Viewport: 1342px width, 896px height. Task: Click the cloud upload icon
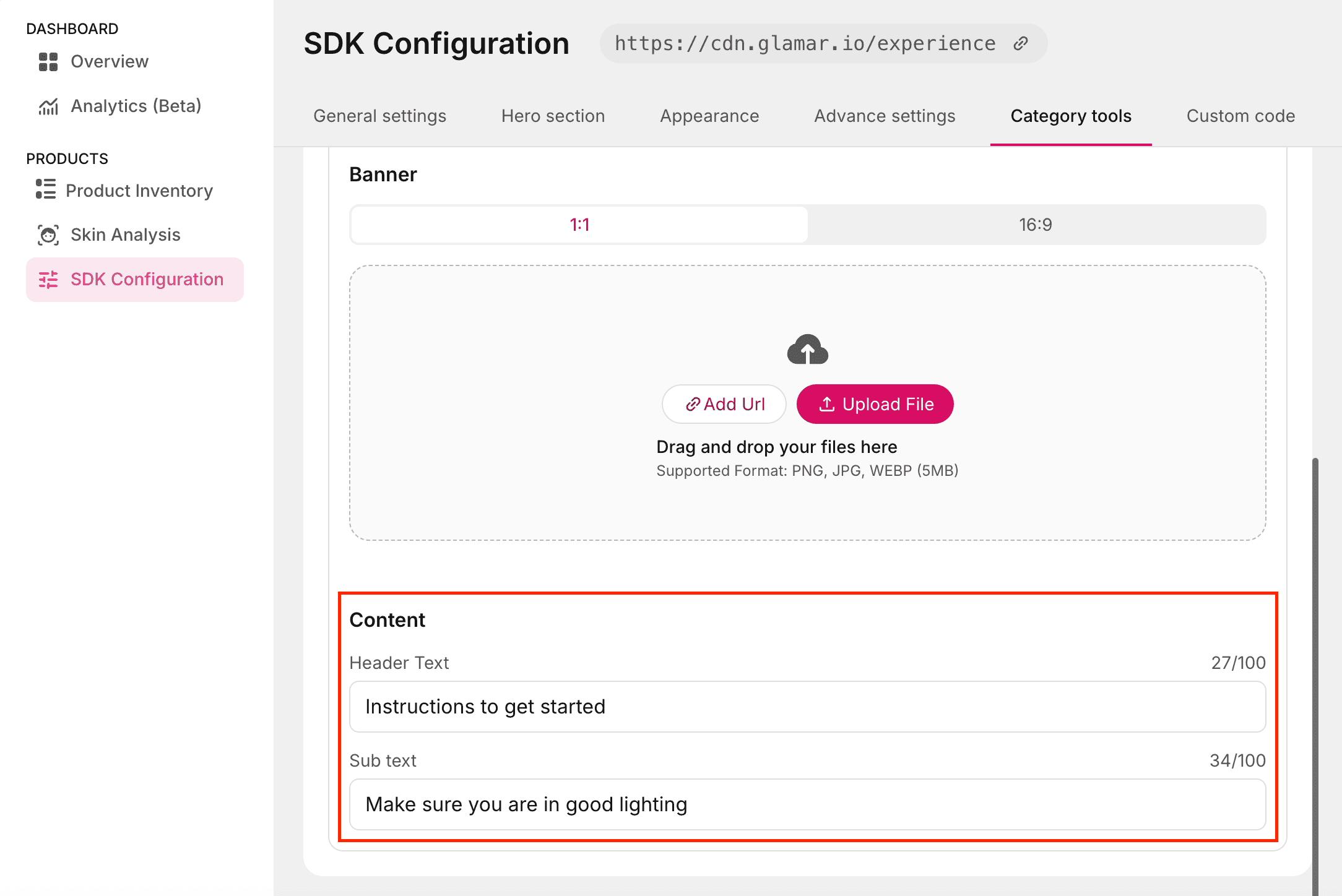[807, 350]
